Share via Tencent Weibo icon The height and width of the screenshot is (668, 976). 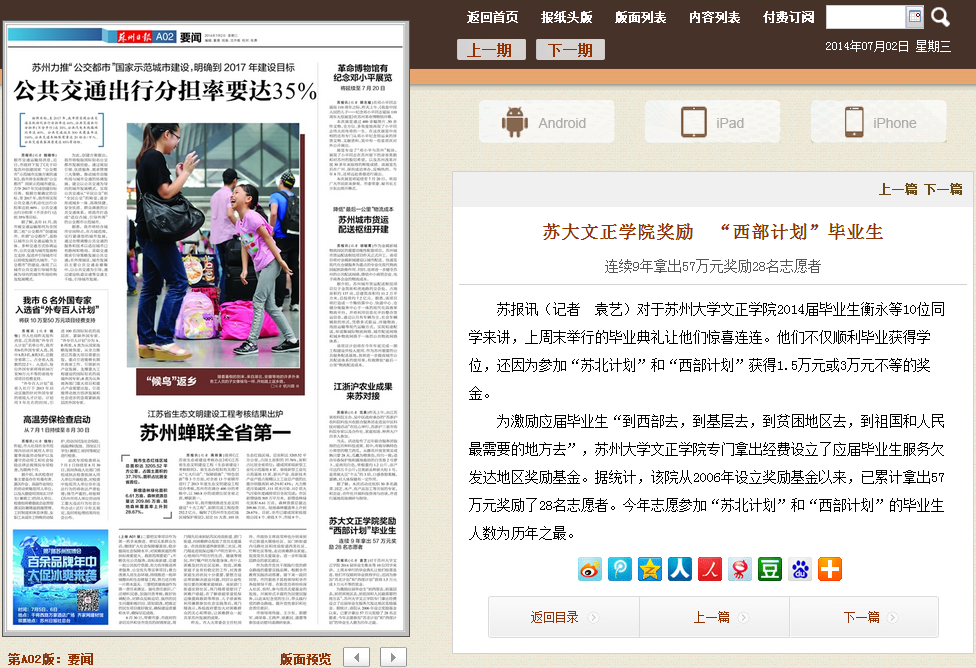point(620,569)
